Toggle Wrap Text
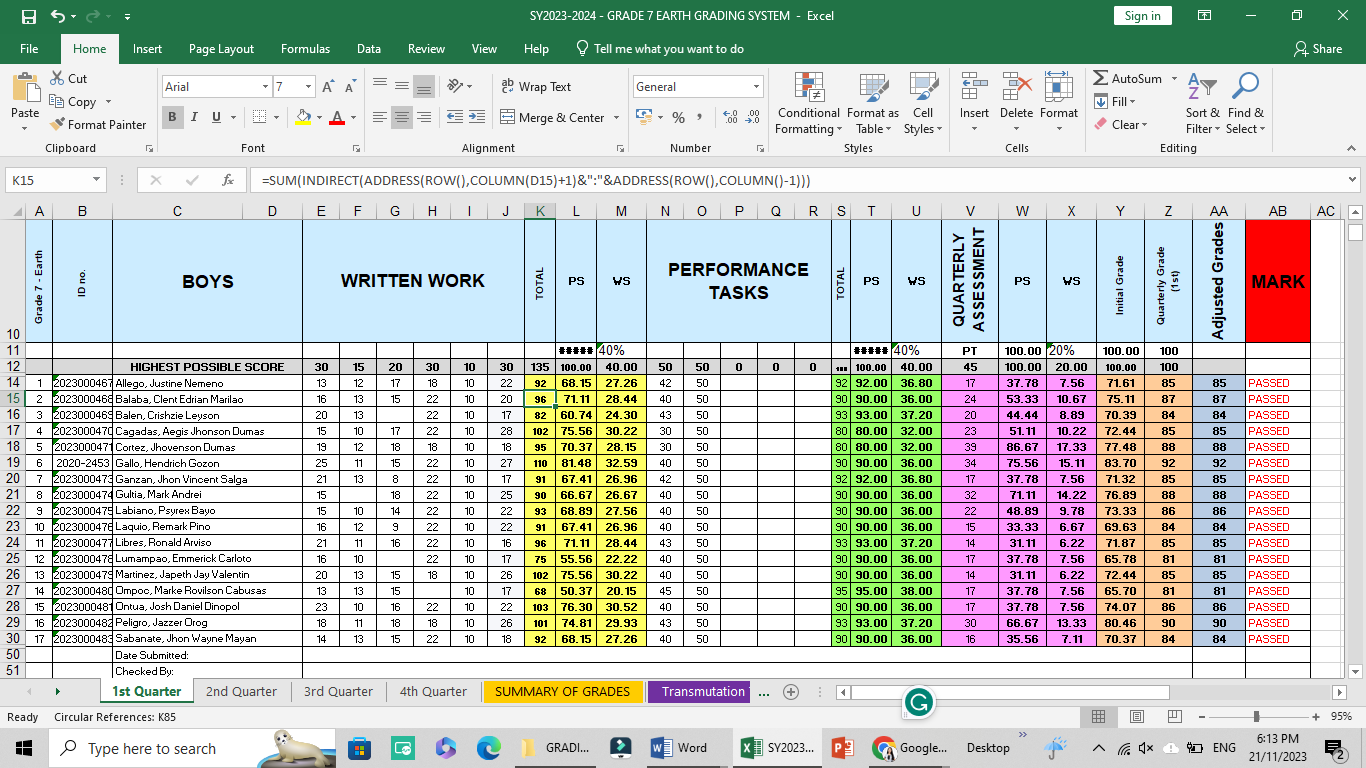Viewport: 1366px width, 768px height. click(536, 87)
